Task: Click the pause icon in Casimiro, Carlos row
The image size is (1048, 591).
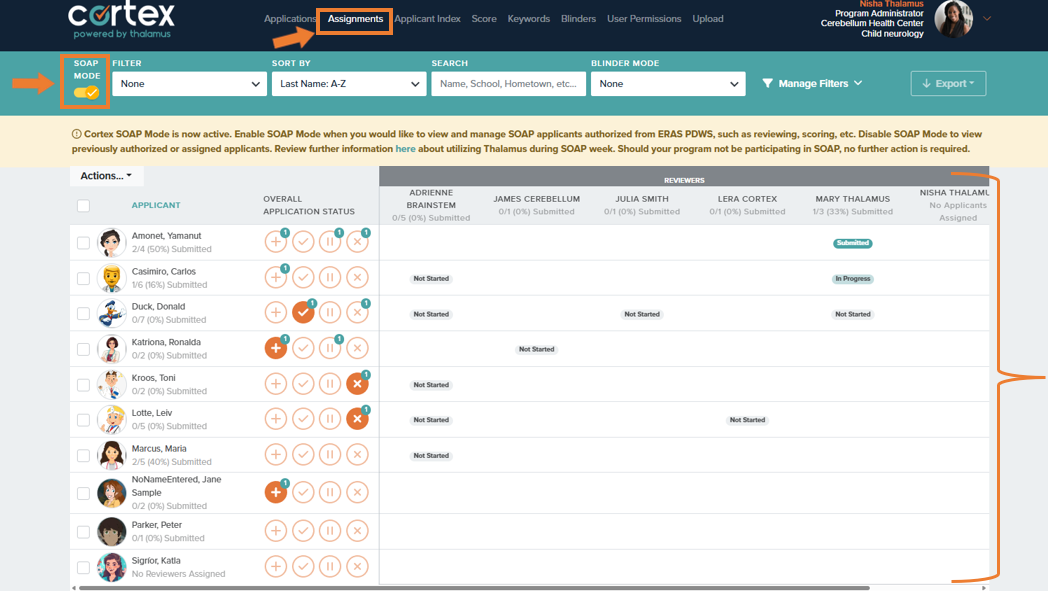Action: [330, 277]
